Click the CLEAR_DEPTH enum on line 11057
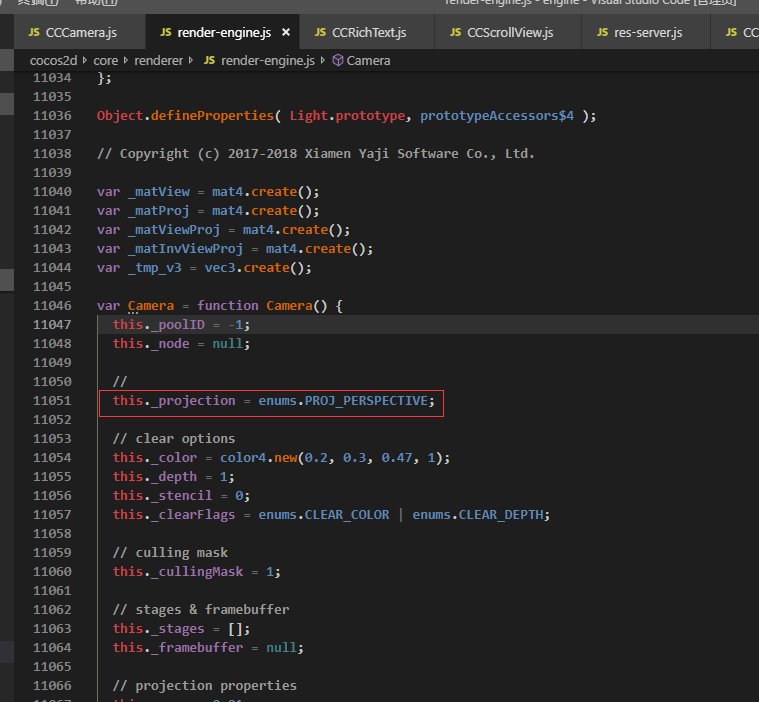 (504, 515)
